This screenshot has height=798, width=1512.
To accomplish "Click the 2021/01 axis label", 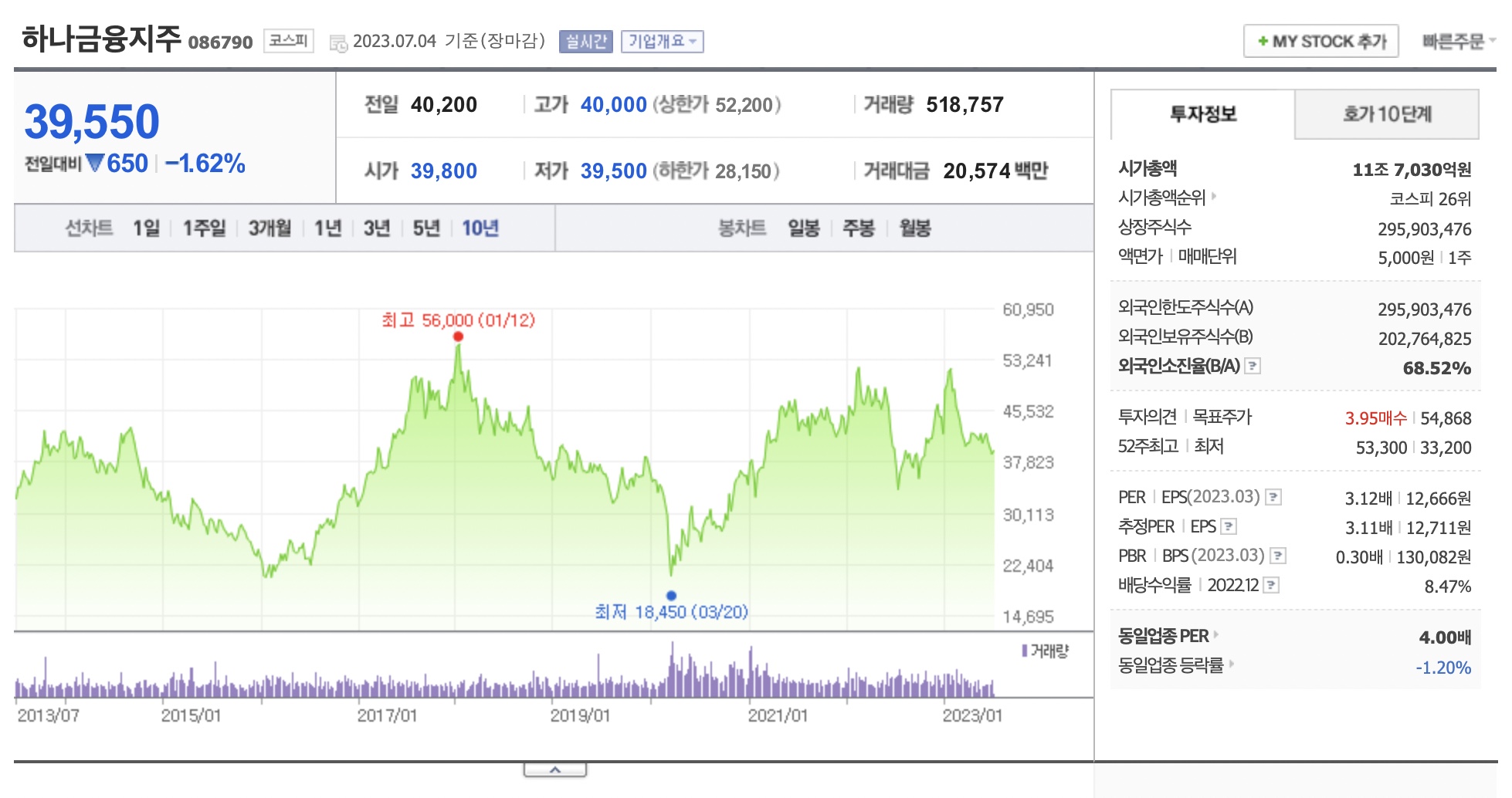I will (778, 716).
